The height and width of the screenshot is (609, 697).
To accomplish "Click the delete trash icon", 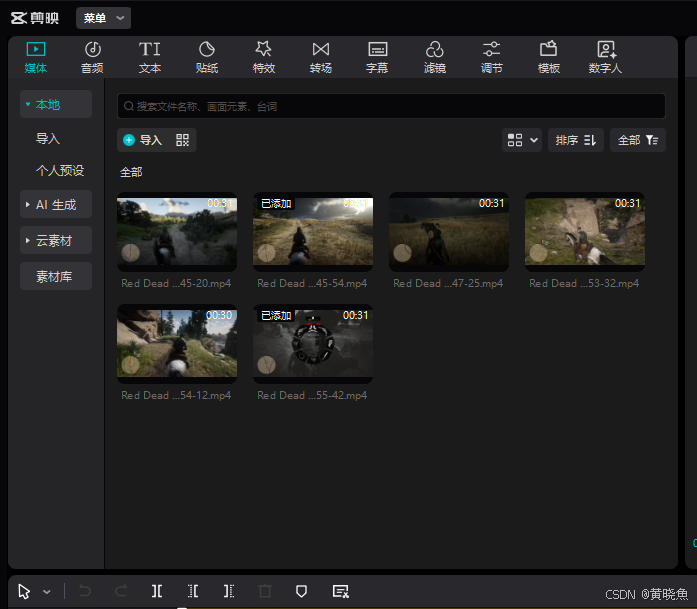I will click(265, 591).
